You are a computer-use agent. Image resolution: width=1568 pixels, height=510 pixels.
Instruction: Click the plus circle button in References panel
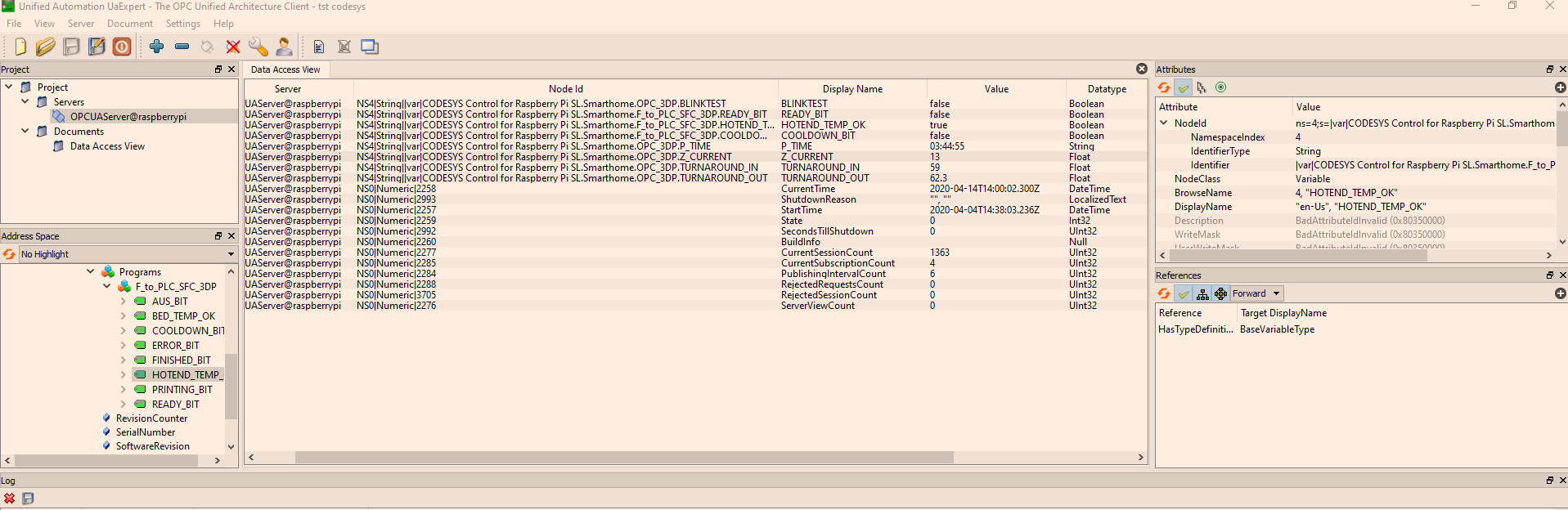[1560, 293]
